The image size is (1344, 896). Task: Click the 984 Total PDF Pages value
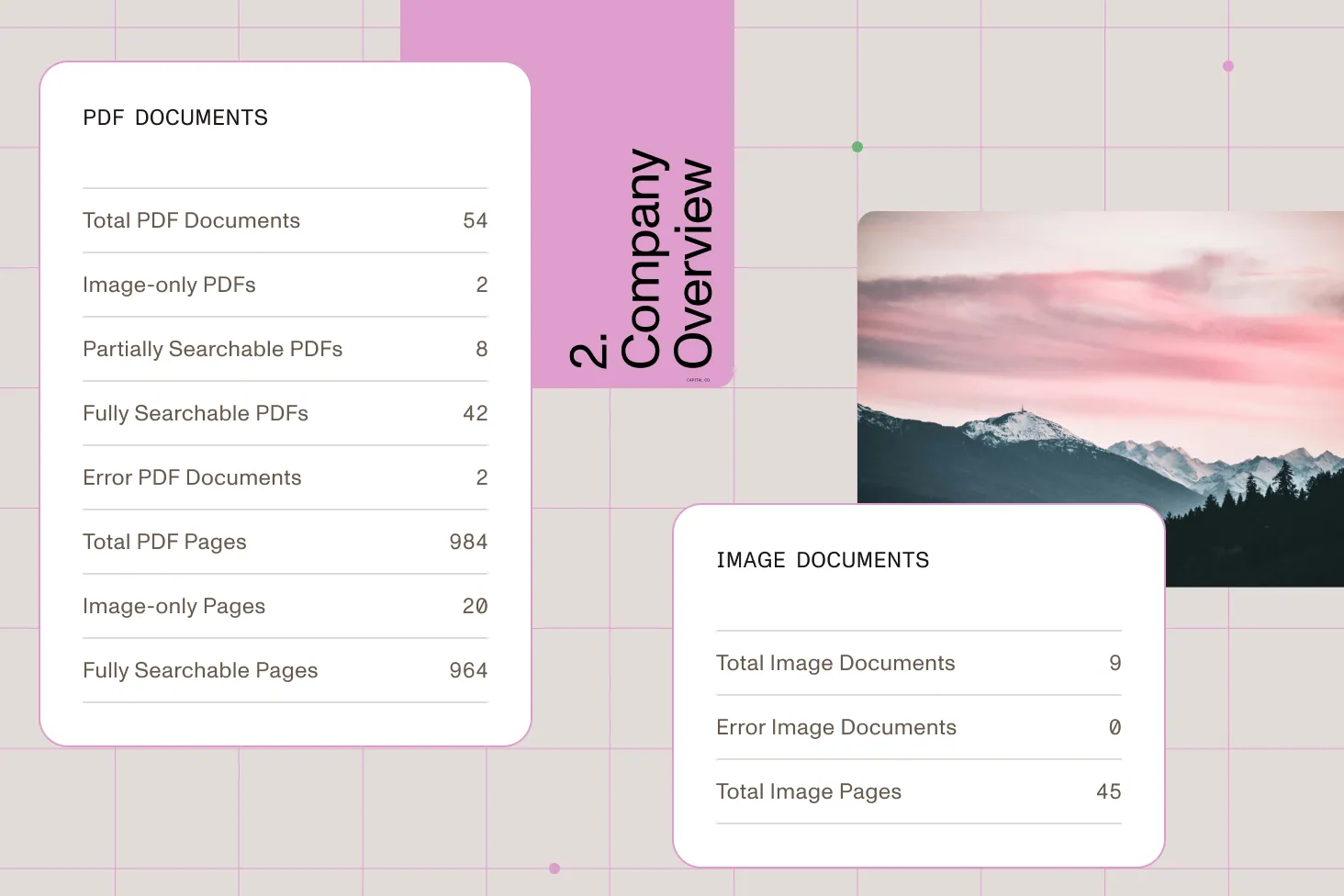pos(468,542)
